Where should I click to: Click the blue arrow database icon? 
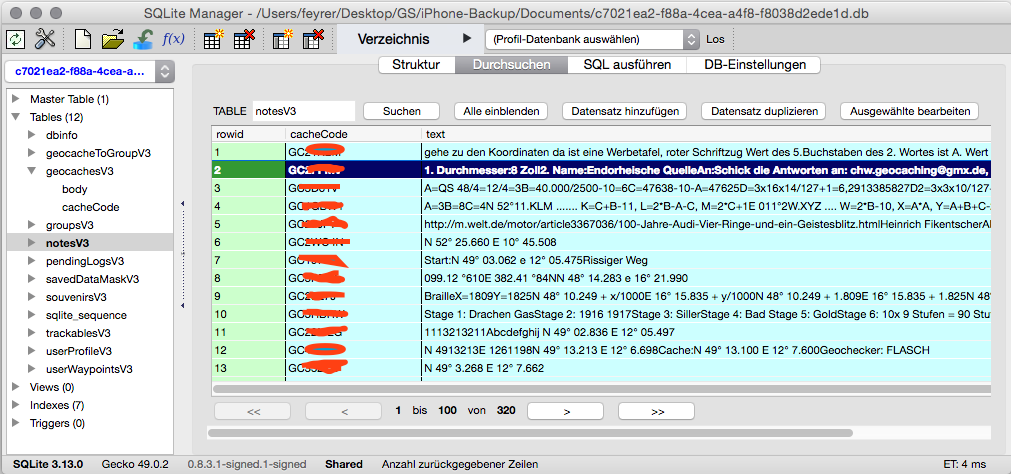(142, 39)
